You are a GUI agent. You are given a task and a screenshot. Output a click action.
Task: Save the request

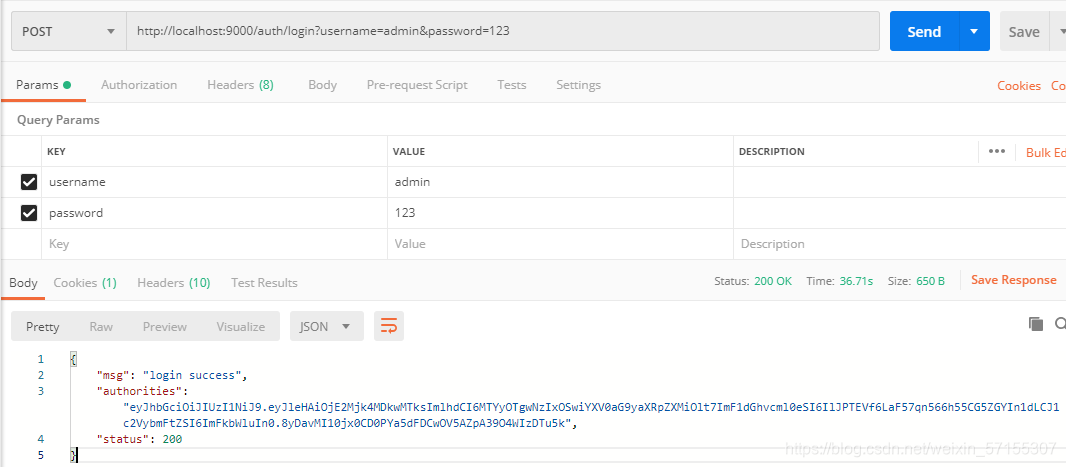click(x=1023, y=31)
